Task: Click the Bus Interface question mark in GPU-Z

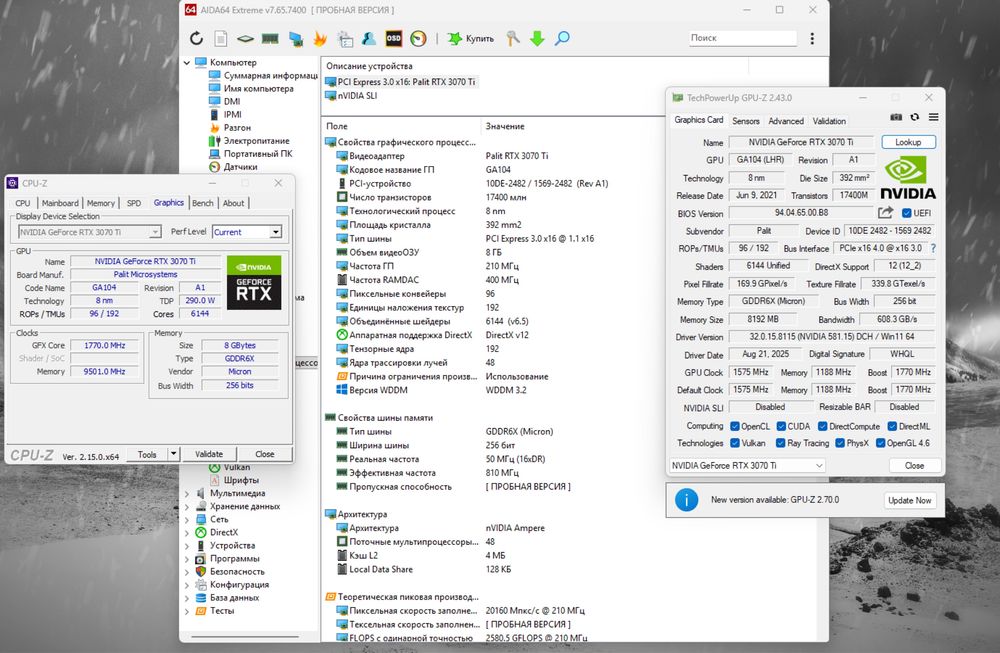Action: click(x=933, y=248)
